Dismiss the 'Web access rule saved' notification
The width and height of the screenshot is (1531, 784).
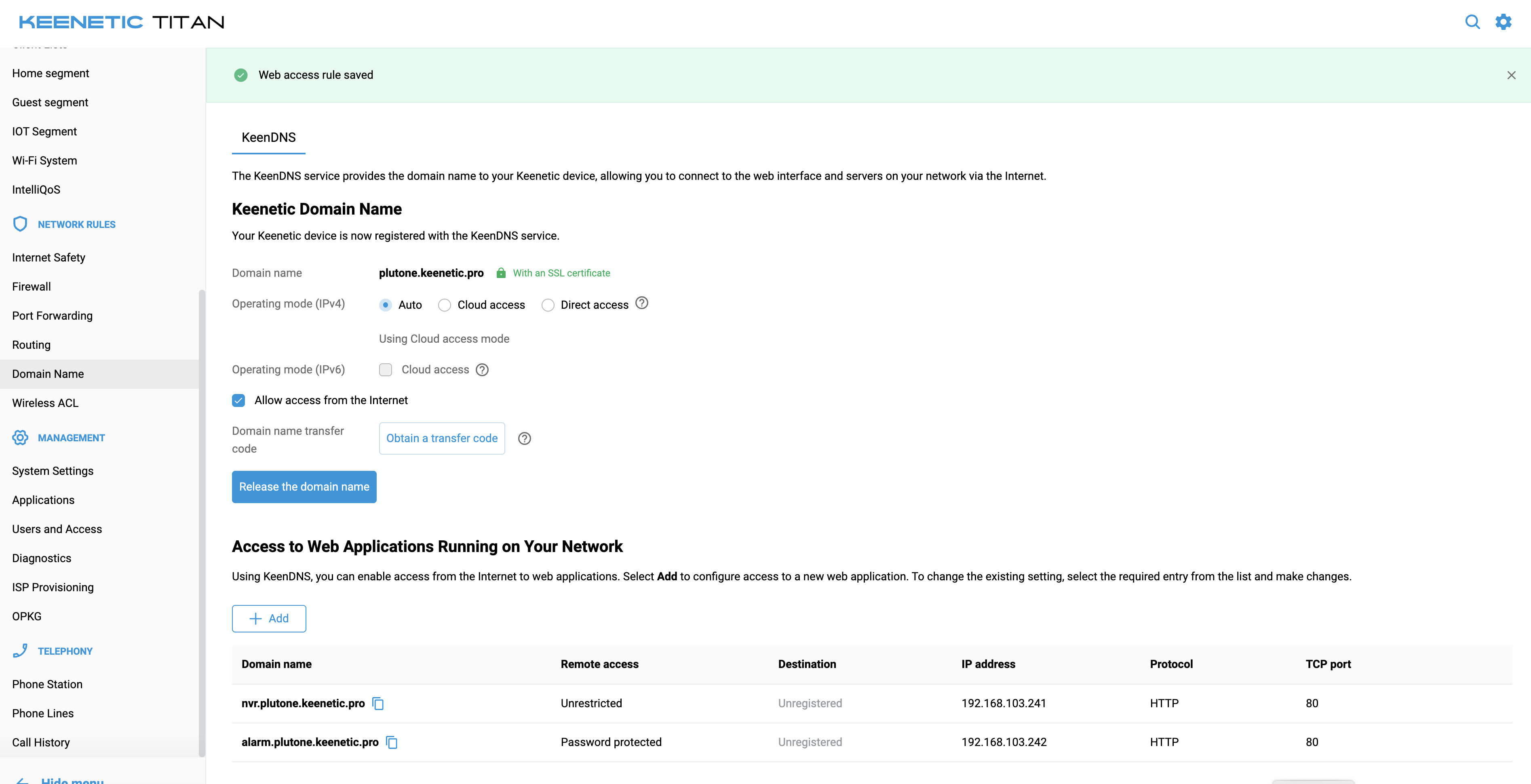[1511, 76]
